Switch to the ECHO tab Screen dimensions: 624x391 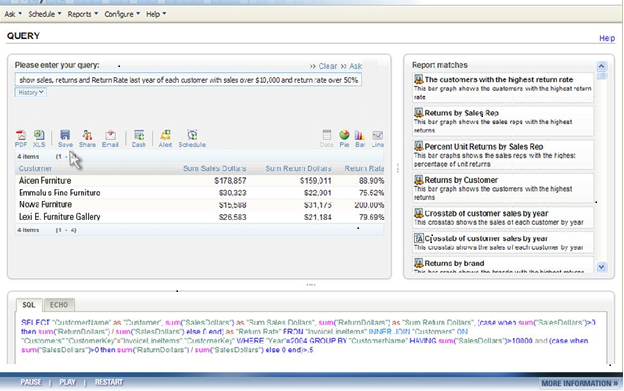pyautogui.click(x=59, y=305)
